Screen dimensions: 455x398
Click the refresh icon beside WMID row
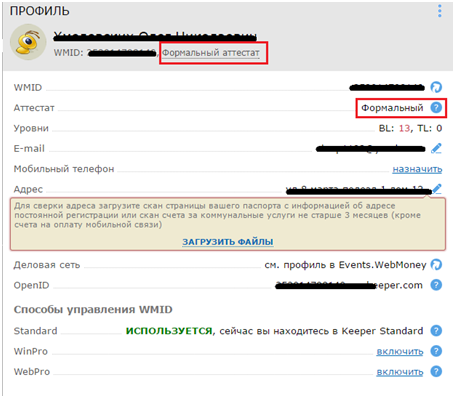pyautogui.click(x=436, y=87)
